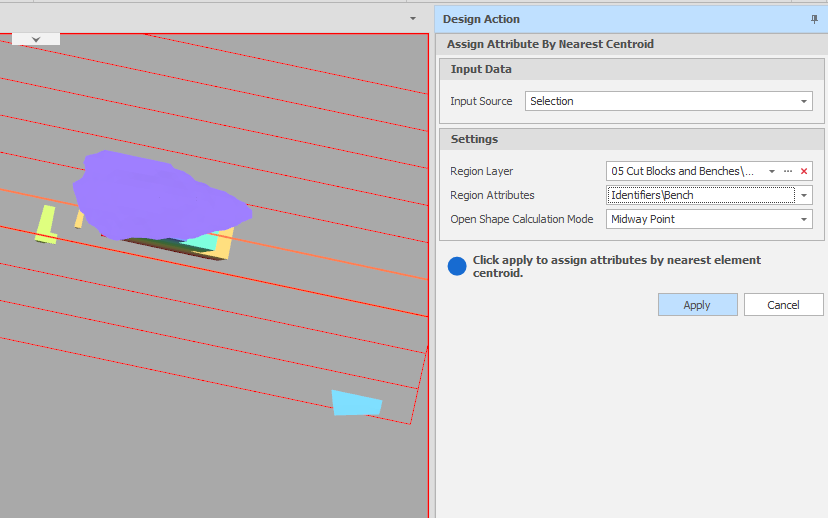Expand the viewport chevron toolbar toggle
Screen dimensions: 828x518
35,39
